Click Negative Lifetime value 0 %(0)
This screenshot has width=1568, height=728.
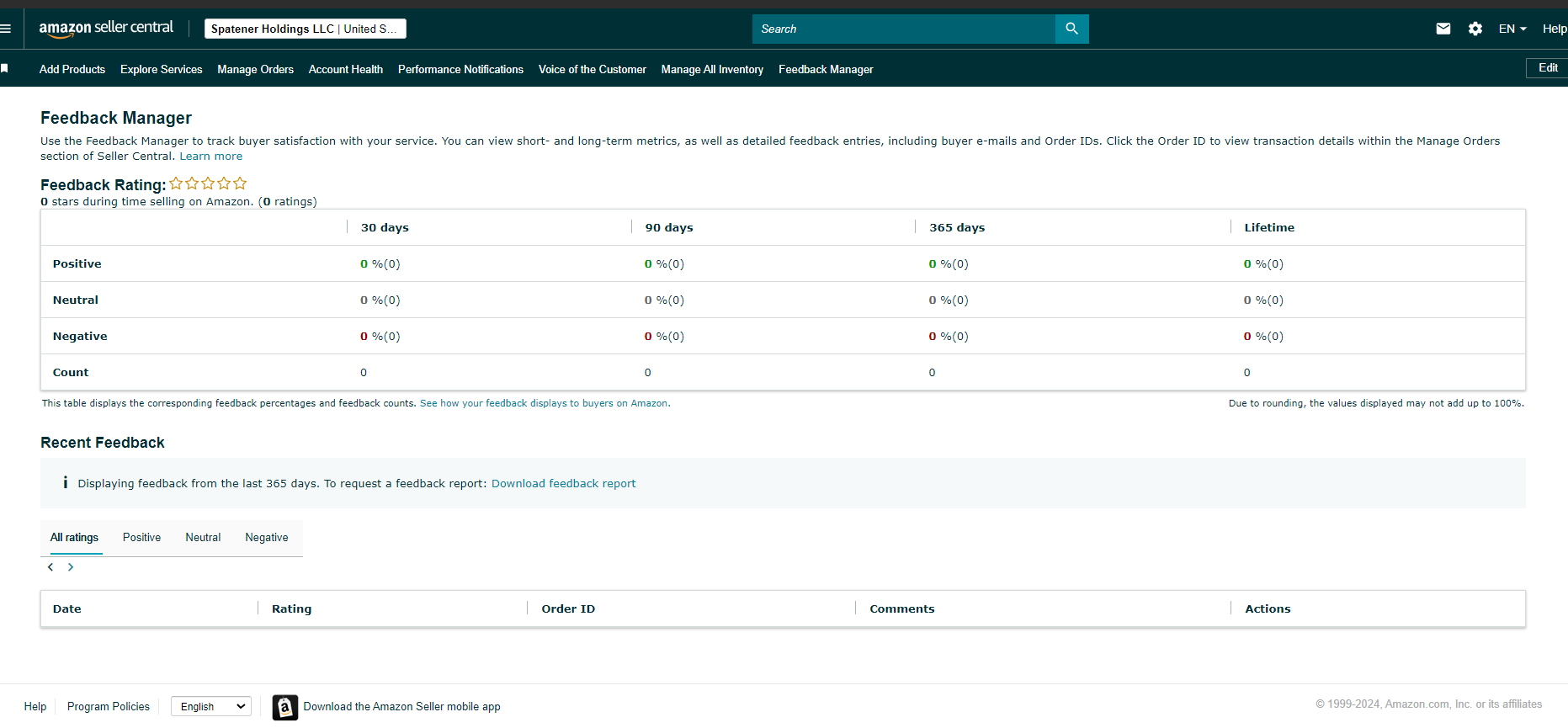click(1263, 336)
